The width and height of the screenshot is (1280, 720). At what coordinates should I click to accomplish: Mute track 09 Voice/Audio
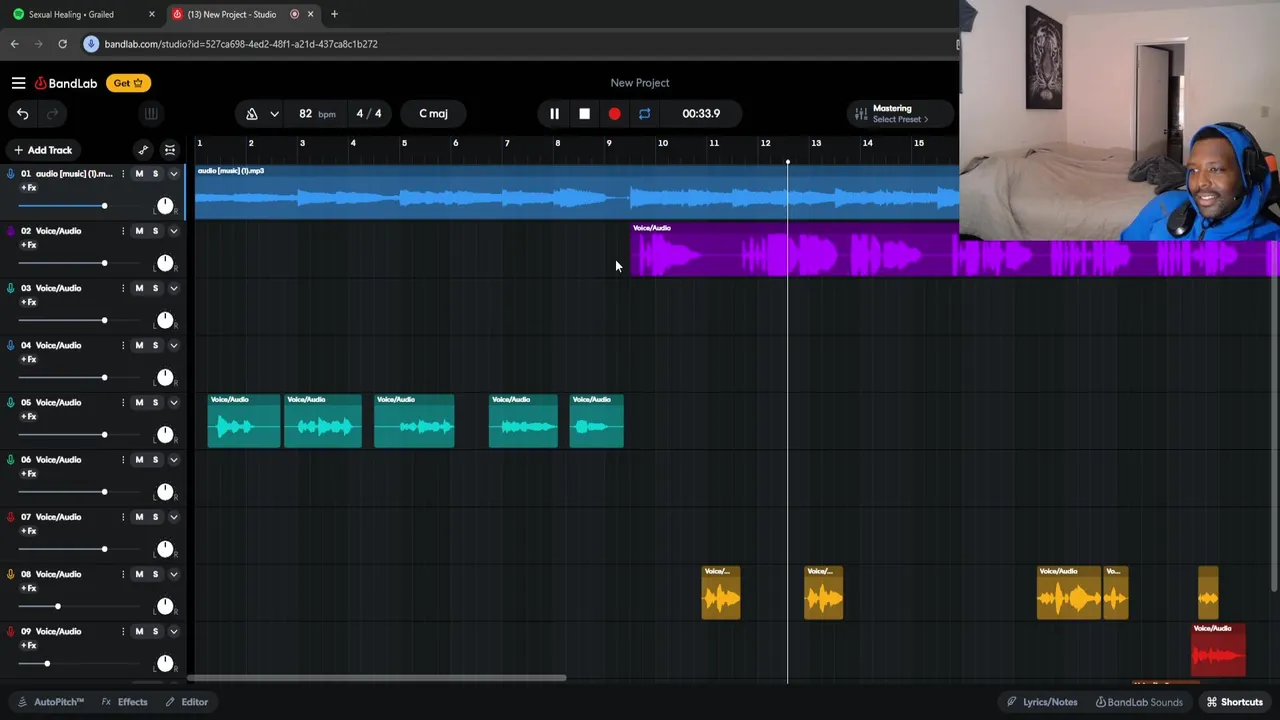coord(139,631)
